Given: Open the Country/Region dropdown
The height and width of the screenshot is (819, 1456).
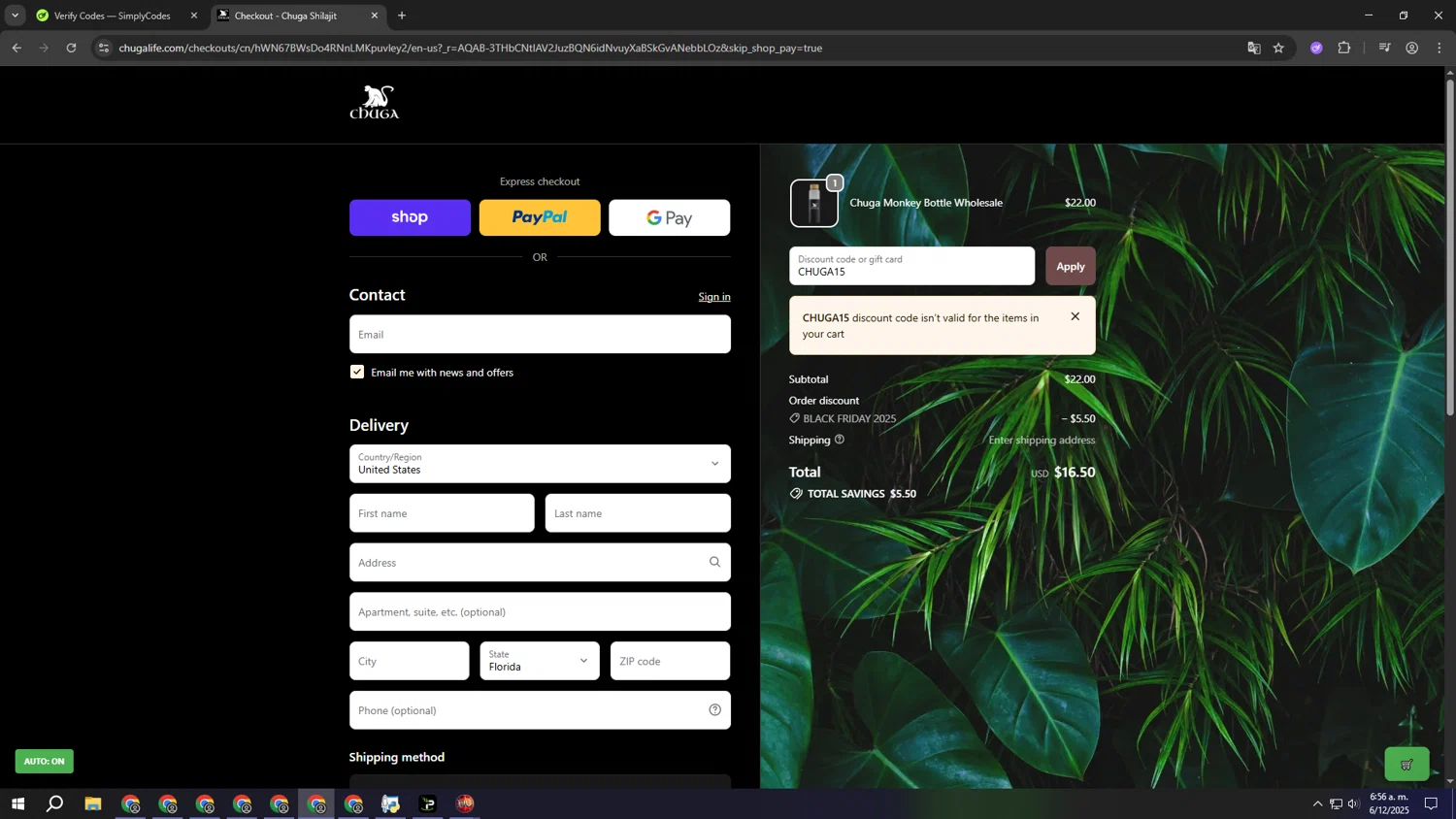Looking at the screenshot, I should click(x=540, y=464).
